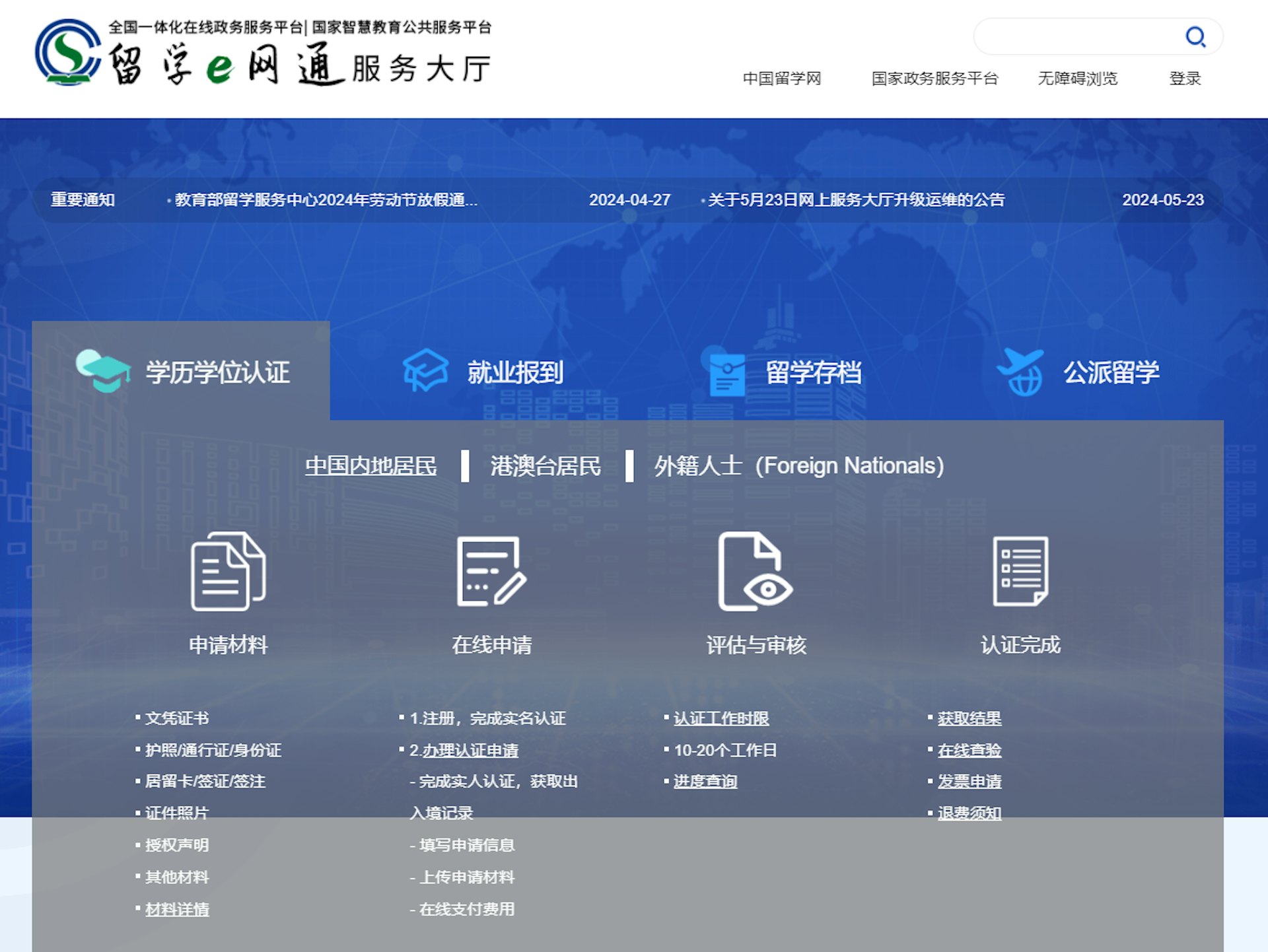Select 外籍人士 (Foreign Nationals) option
The image size is (1268, 952).
click(x=799, y=466)
